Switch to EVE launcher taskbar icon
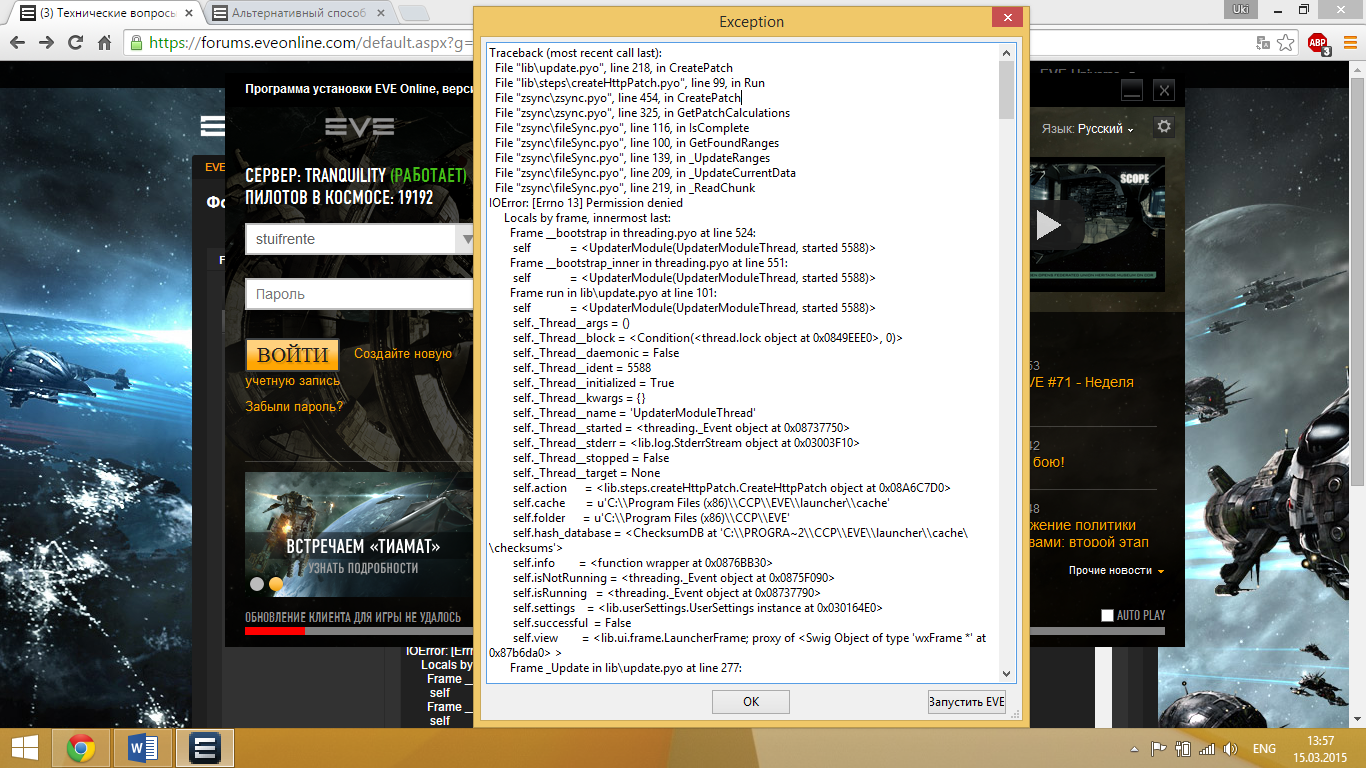The image size is (1366, 768). point(205,748)
